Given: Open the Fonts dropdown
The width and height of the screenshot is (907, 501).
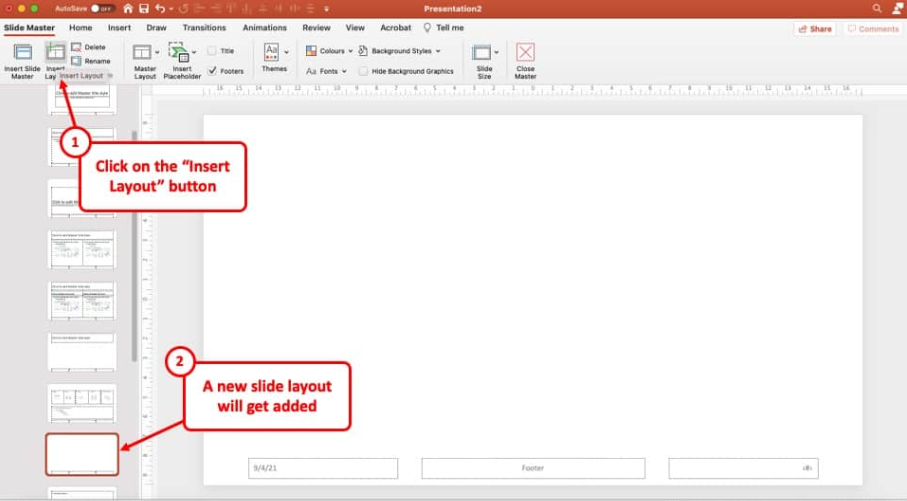Looking at the screenshot, I should pyautogui.click(x=330, y=71).
